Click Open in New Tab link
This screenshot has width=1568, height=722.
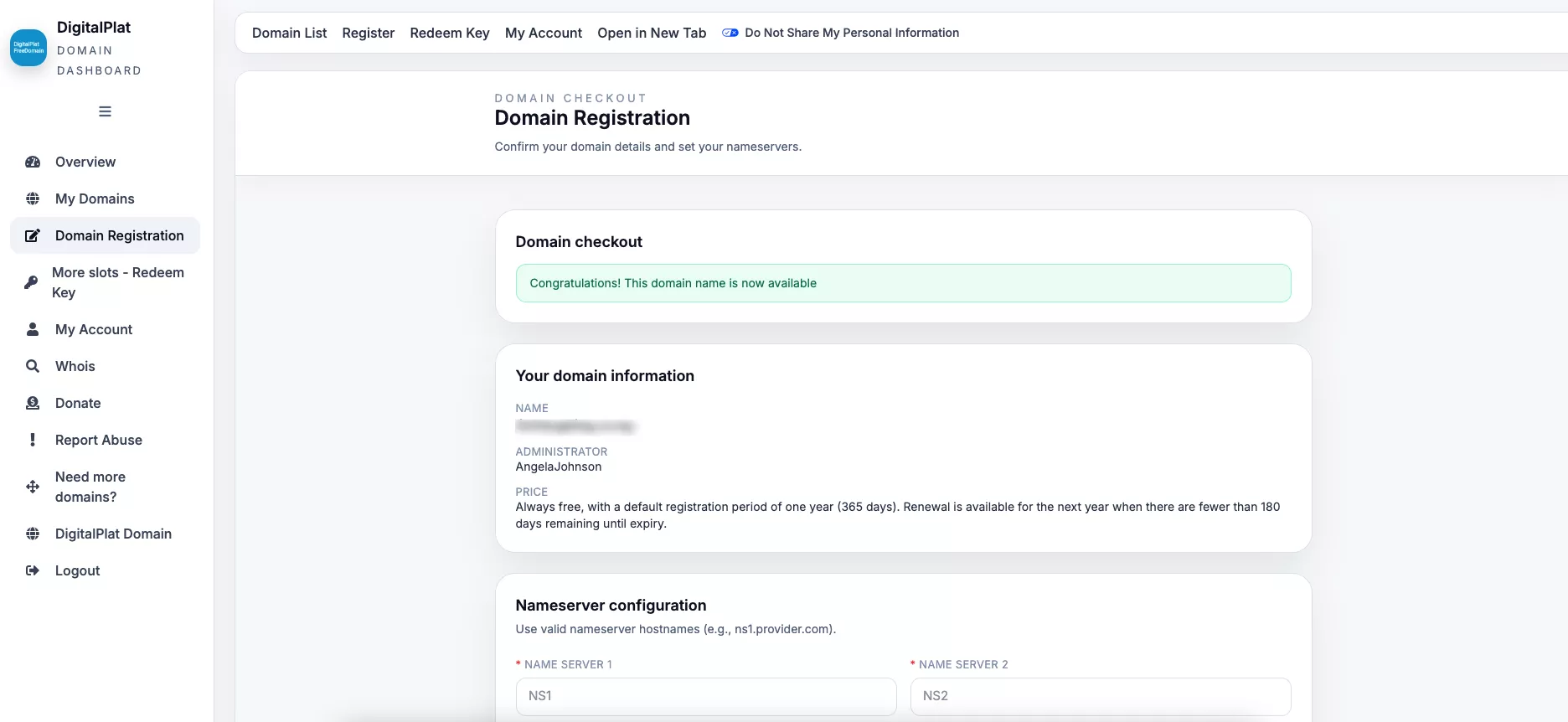pos(651,33)
